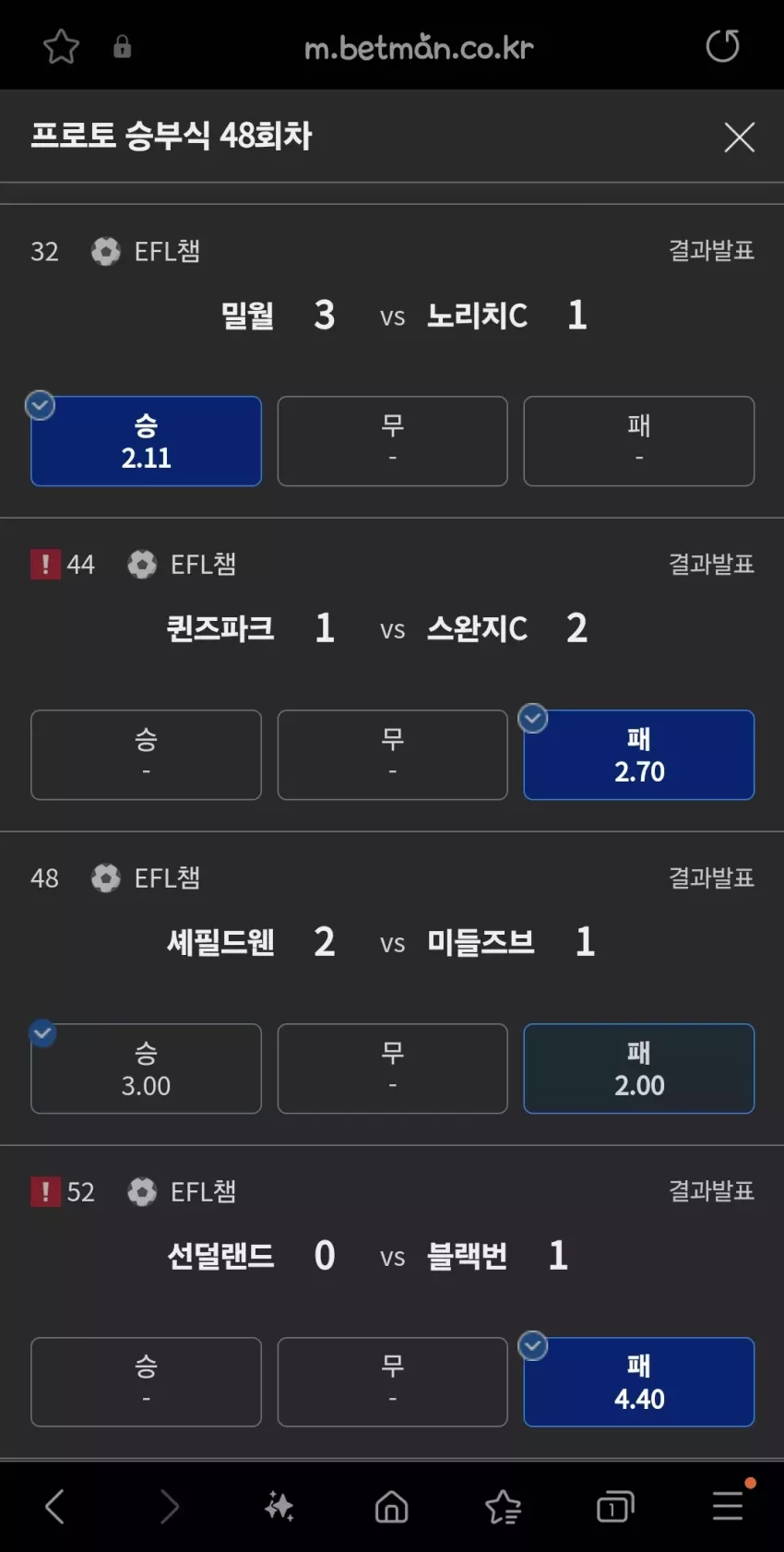Tap the m.betman.co.kr address field
This screenshot has width=784, height=1552.
419,47
